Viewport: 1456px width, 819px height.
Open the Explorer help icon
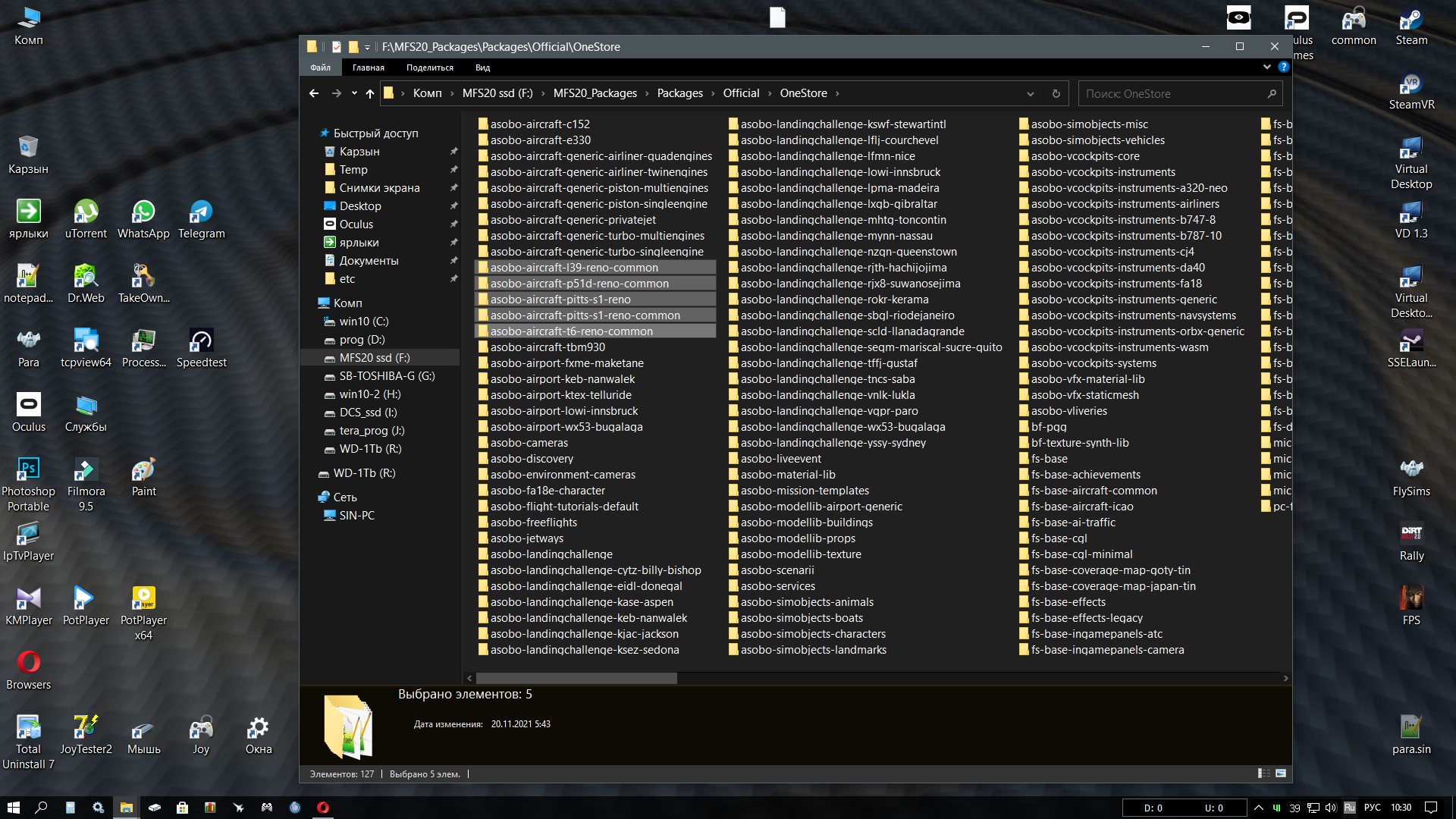coord(1283,67)
